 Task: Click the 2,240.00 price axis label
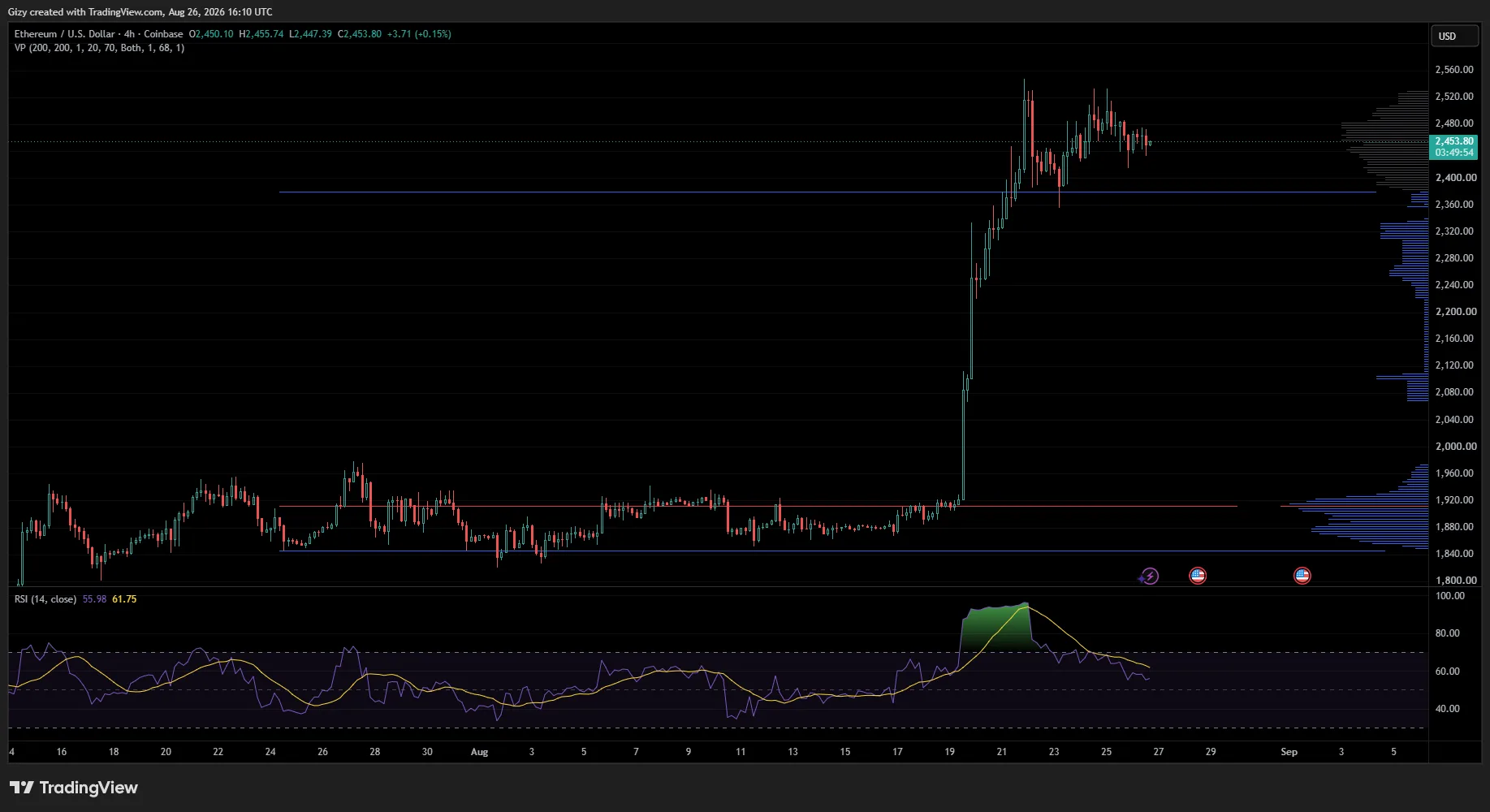coord(1454,285)
